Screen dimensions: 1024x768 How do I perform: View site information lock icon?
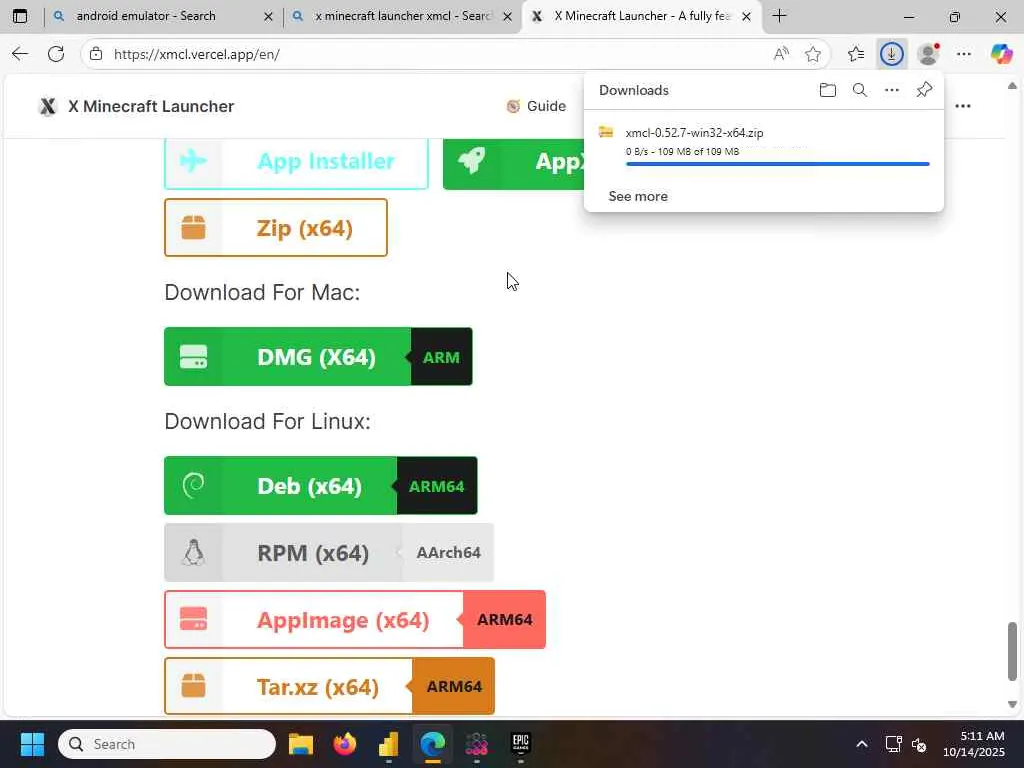[x=96, y=54]
